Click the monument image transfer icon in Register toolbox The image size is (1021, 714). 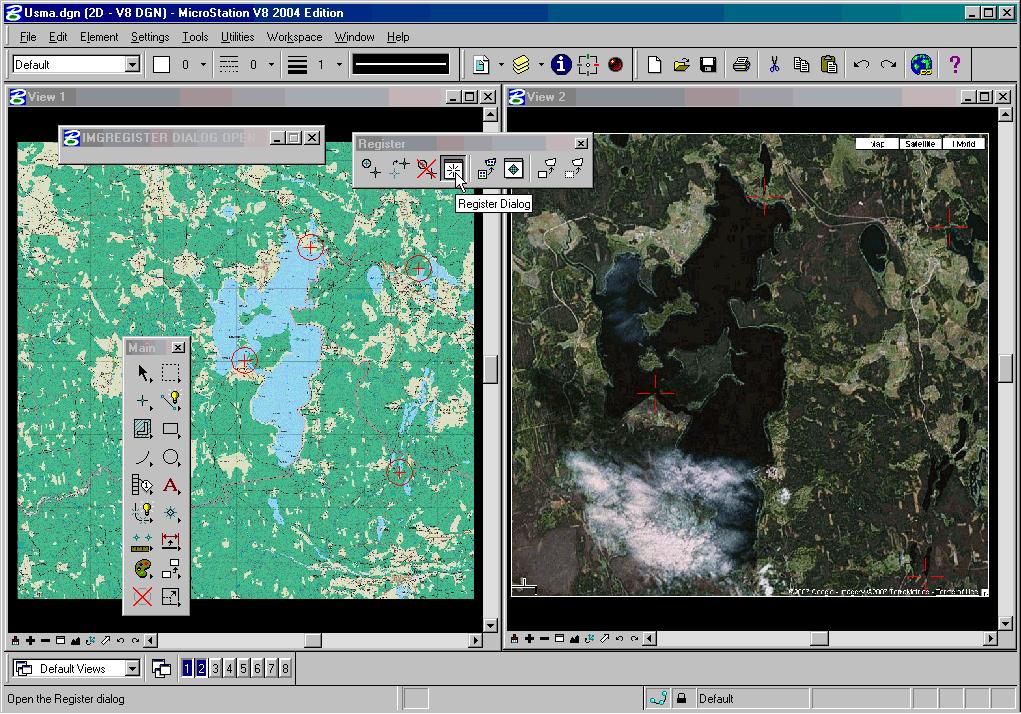486,169
